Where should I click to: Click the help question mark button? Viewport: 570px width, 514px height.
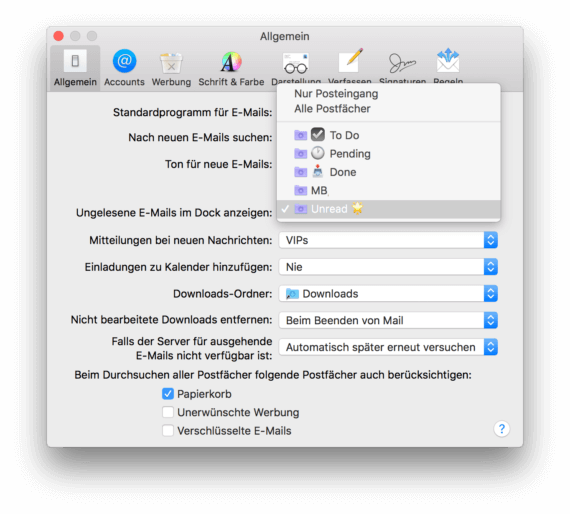[x=502, y=429]
